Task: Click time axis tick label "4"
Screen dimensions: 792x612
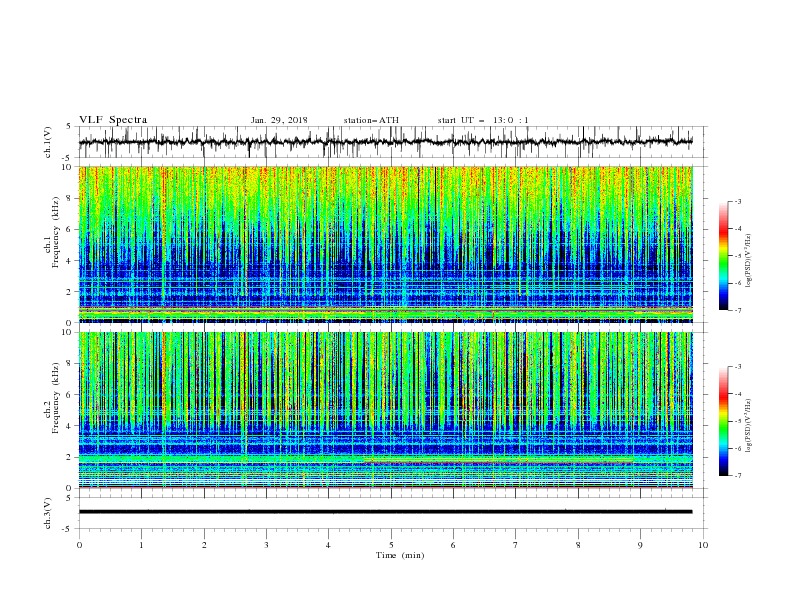Action: coord(328,545)
